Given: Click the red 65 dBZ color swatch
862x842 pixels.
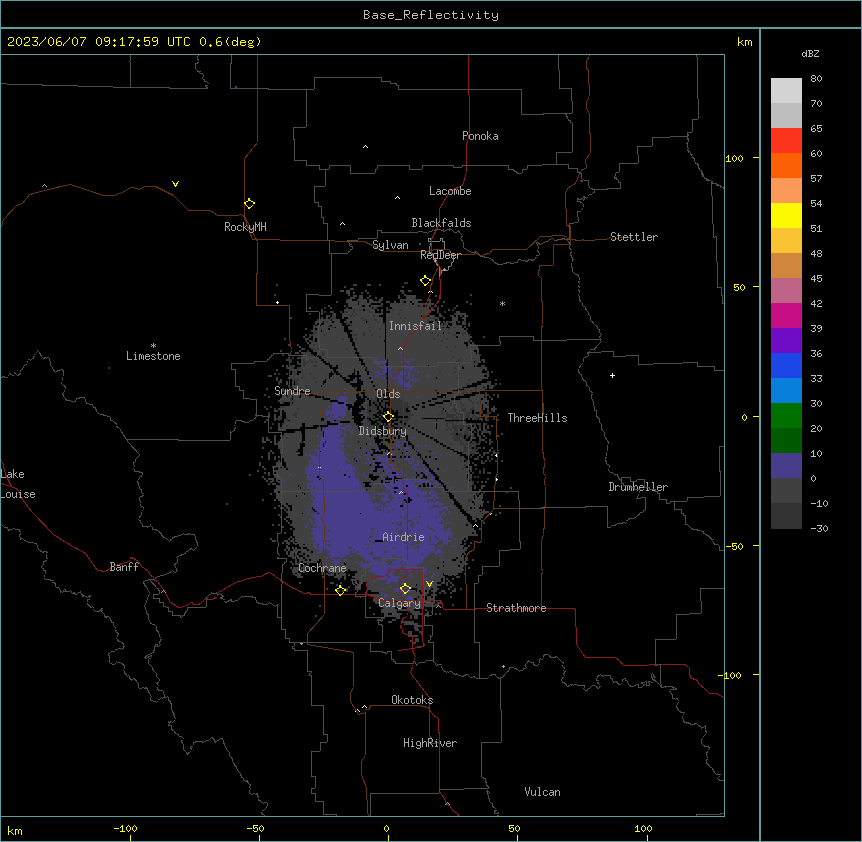Looking at the screenshot, I should coord(786,140).
